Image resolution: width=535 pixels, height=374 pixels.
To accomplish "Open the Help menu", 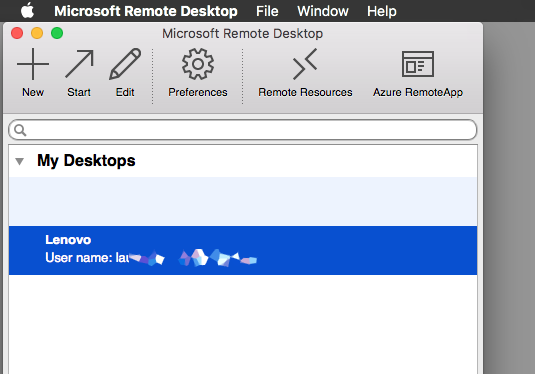I will point(382,11).
